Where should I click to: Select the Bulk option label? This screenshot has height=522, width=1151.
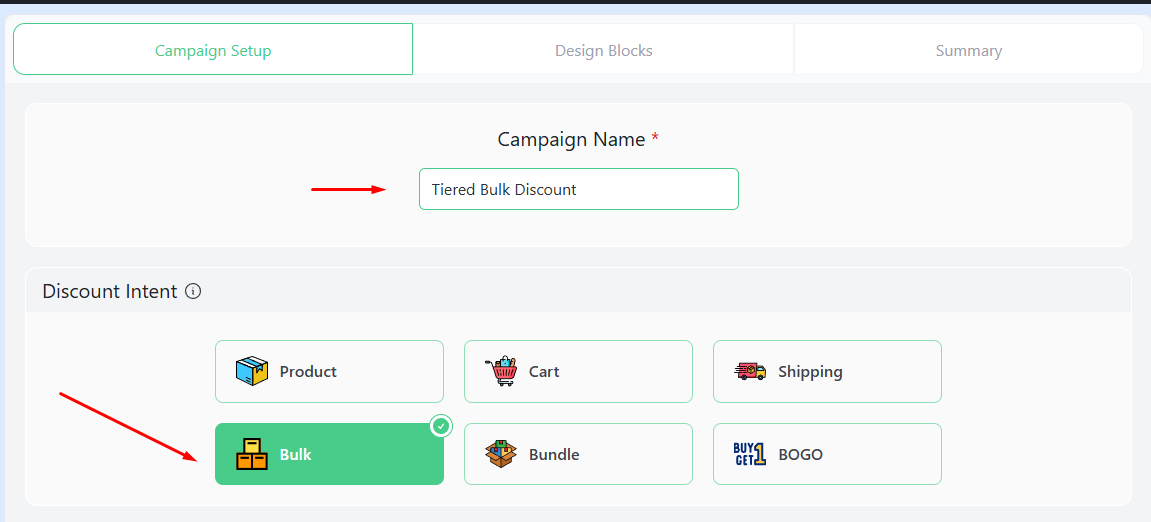click(296, 455)
